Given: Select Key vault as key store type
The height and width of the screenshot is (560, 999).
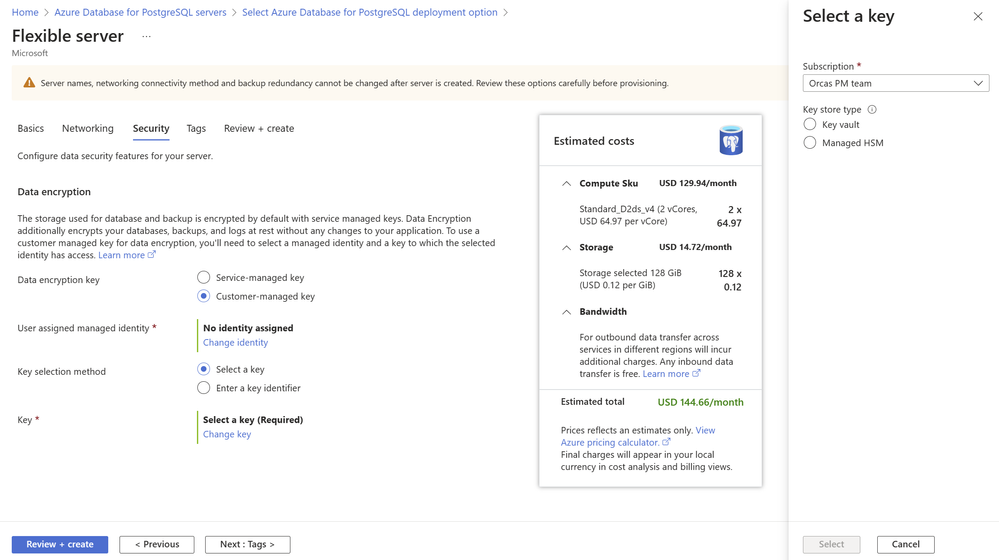Looking at the screenshot, I should [810, 124].
